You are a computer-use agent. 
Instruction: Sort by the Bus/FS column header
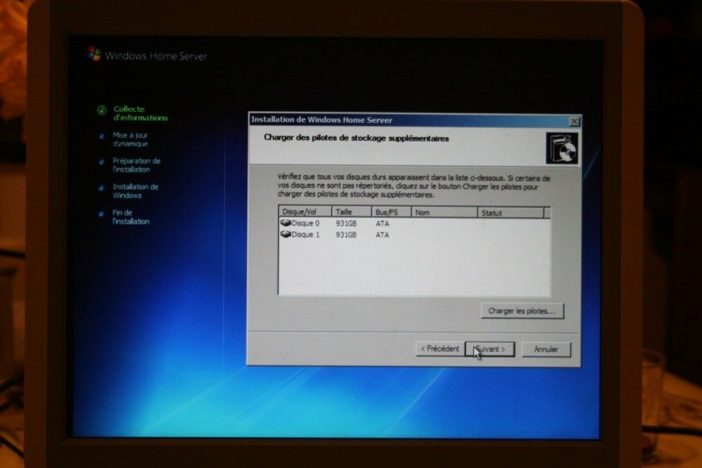[391, 212]
